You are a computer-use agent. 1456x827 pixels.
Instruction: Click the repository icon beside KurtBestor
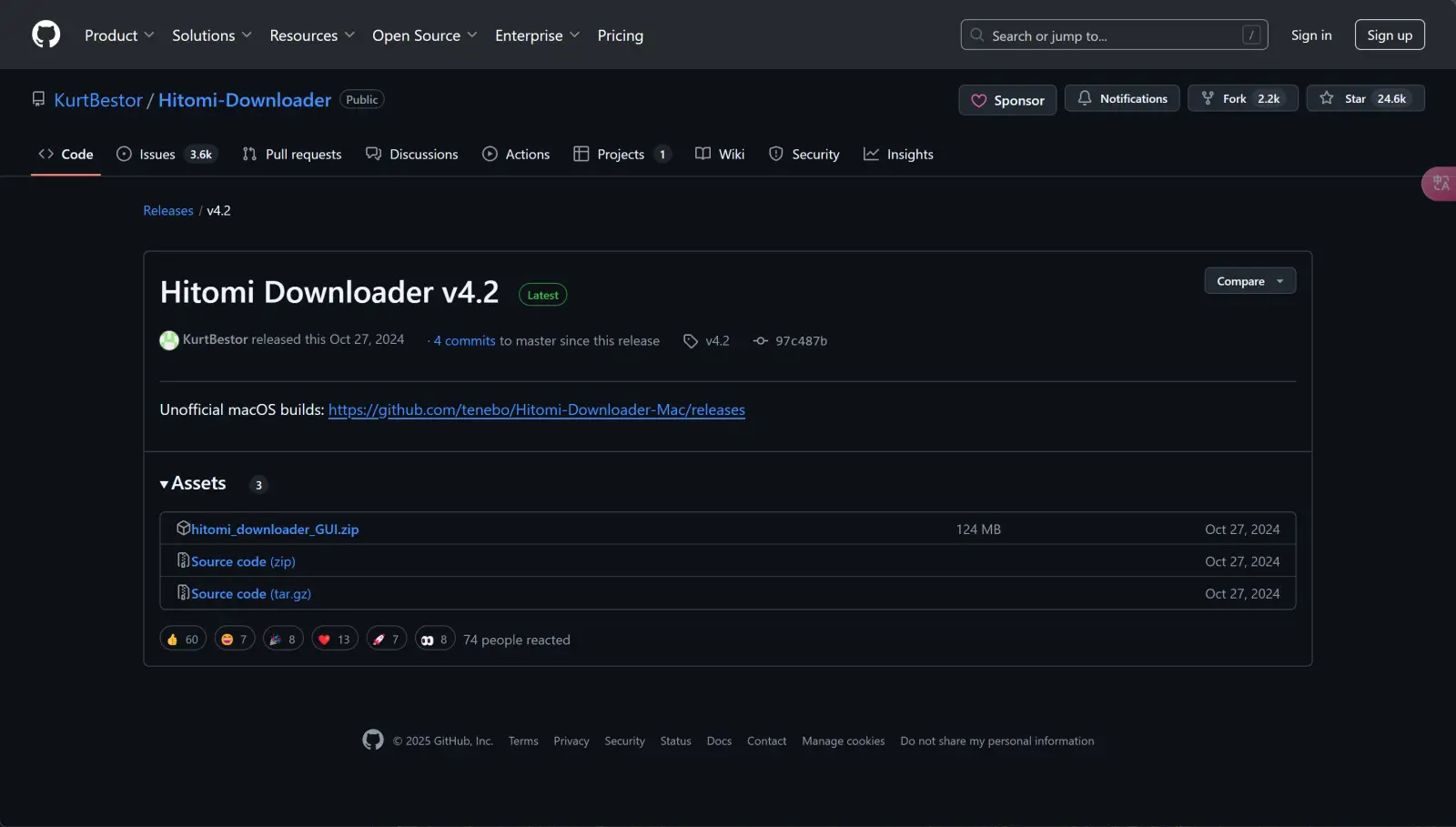pyautogui.click(x=38, y=99)
